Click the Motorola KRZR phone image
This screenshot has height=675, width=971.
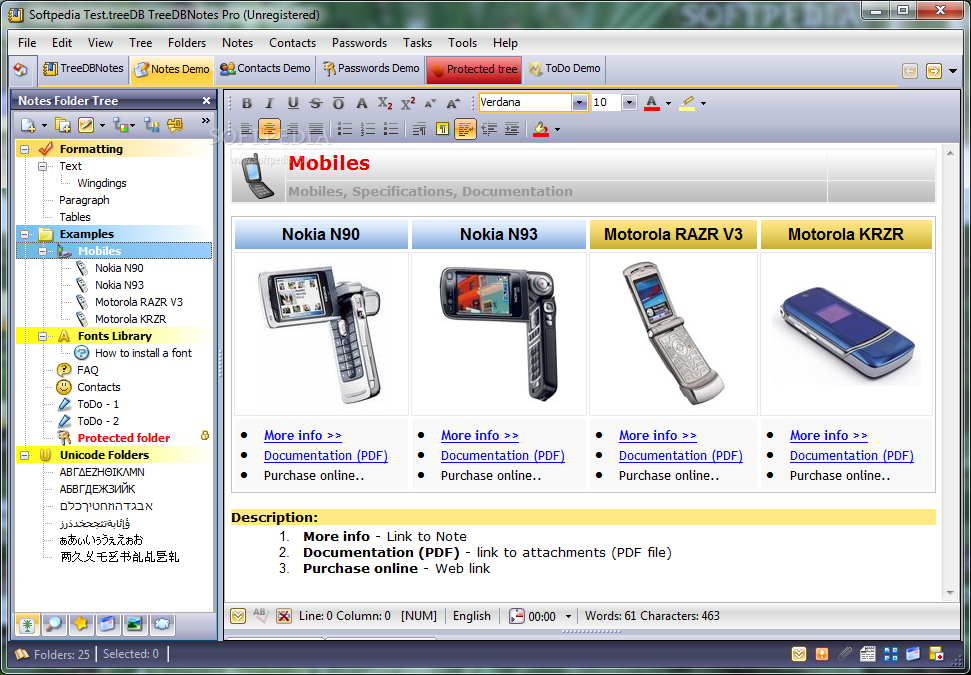click(x=847, y=333)
